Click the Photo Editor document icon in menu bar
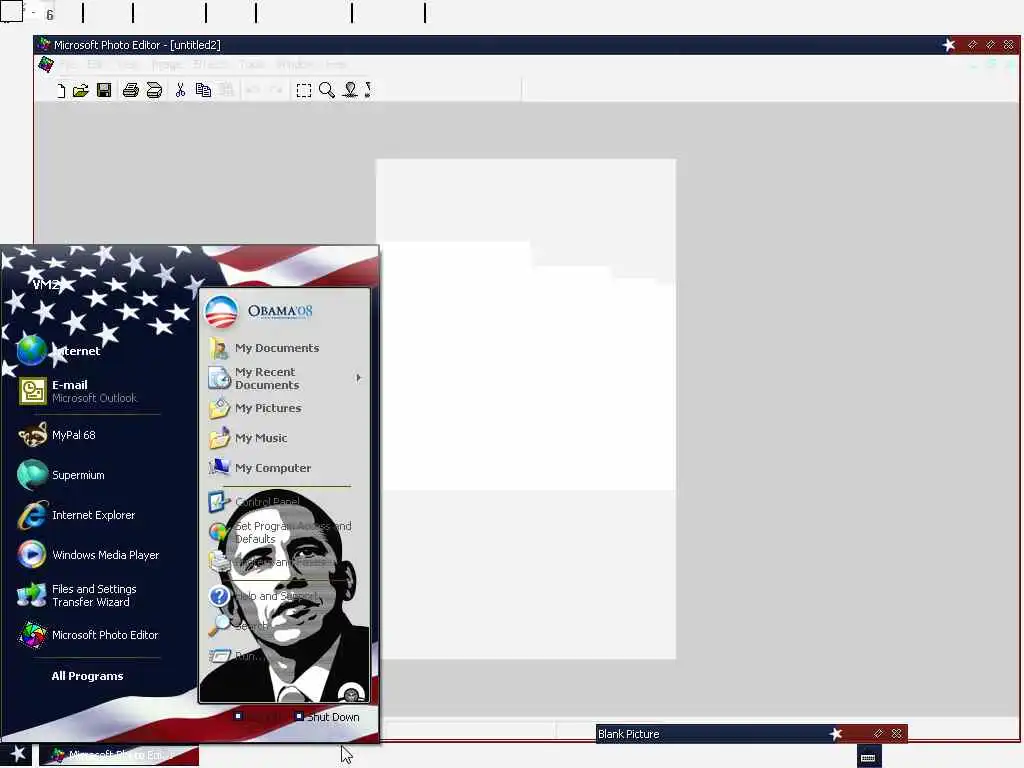The width and height of the screenshot is (1024, 768). tap(46, 64)
